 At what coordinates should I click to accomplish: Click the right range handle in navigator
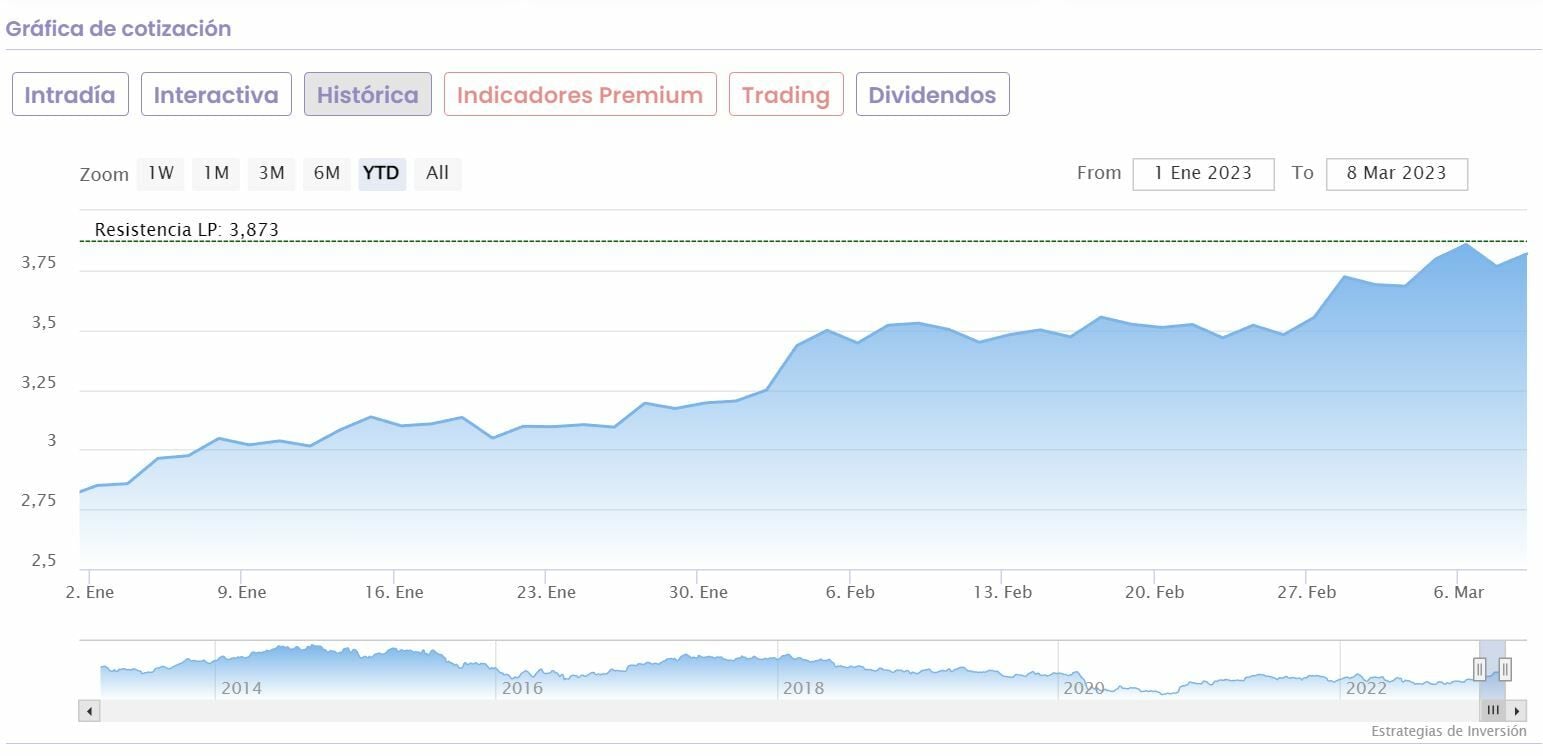point(1505,669)
